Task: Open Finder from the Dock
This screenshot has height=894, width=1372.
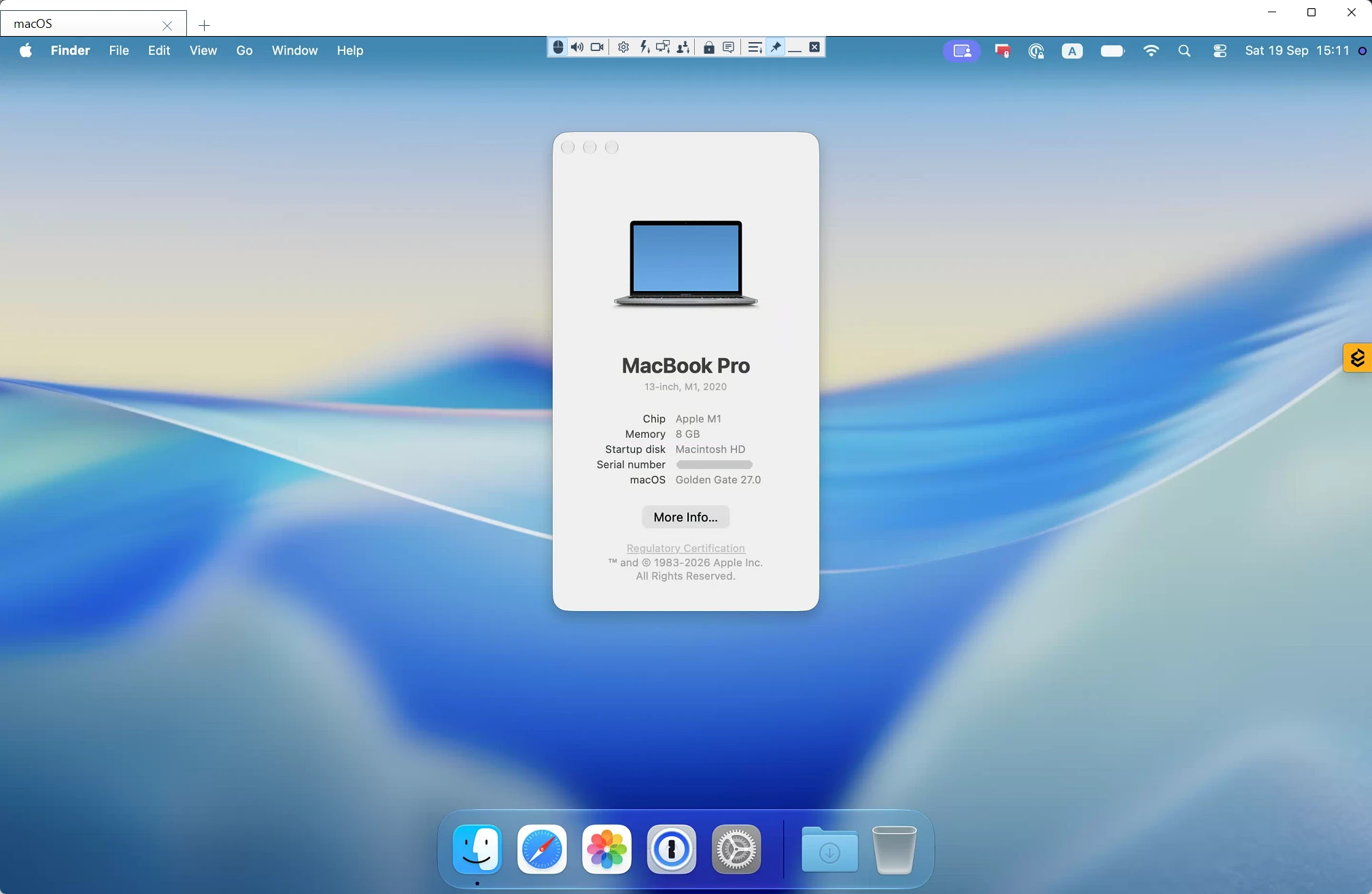Action: [477, 849]
